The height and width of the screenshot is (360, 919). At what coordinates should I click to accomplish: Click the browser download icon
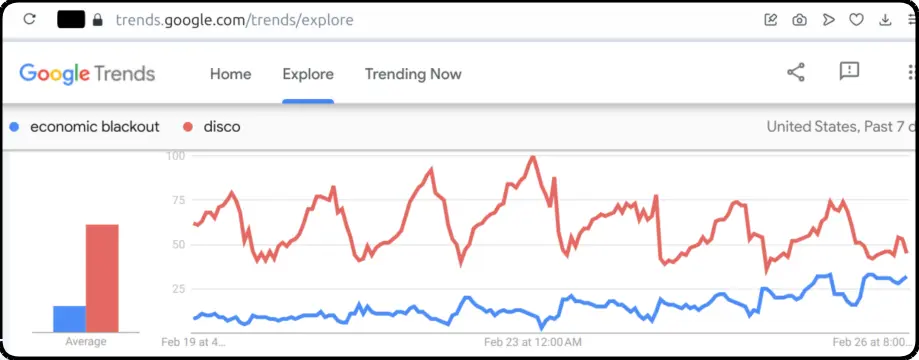[885, 20]
